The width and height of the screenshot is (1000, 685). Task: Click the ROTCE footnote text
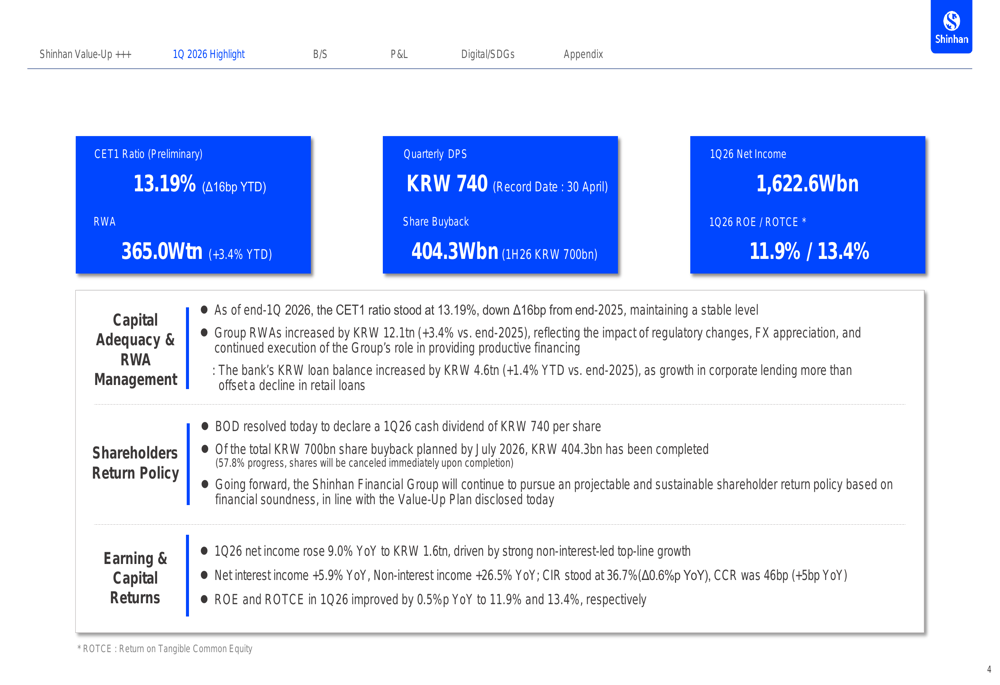pyautogui.click(x=165, y=649)
